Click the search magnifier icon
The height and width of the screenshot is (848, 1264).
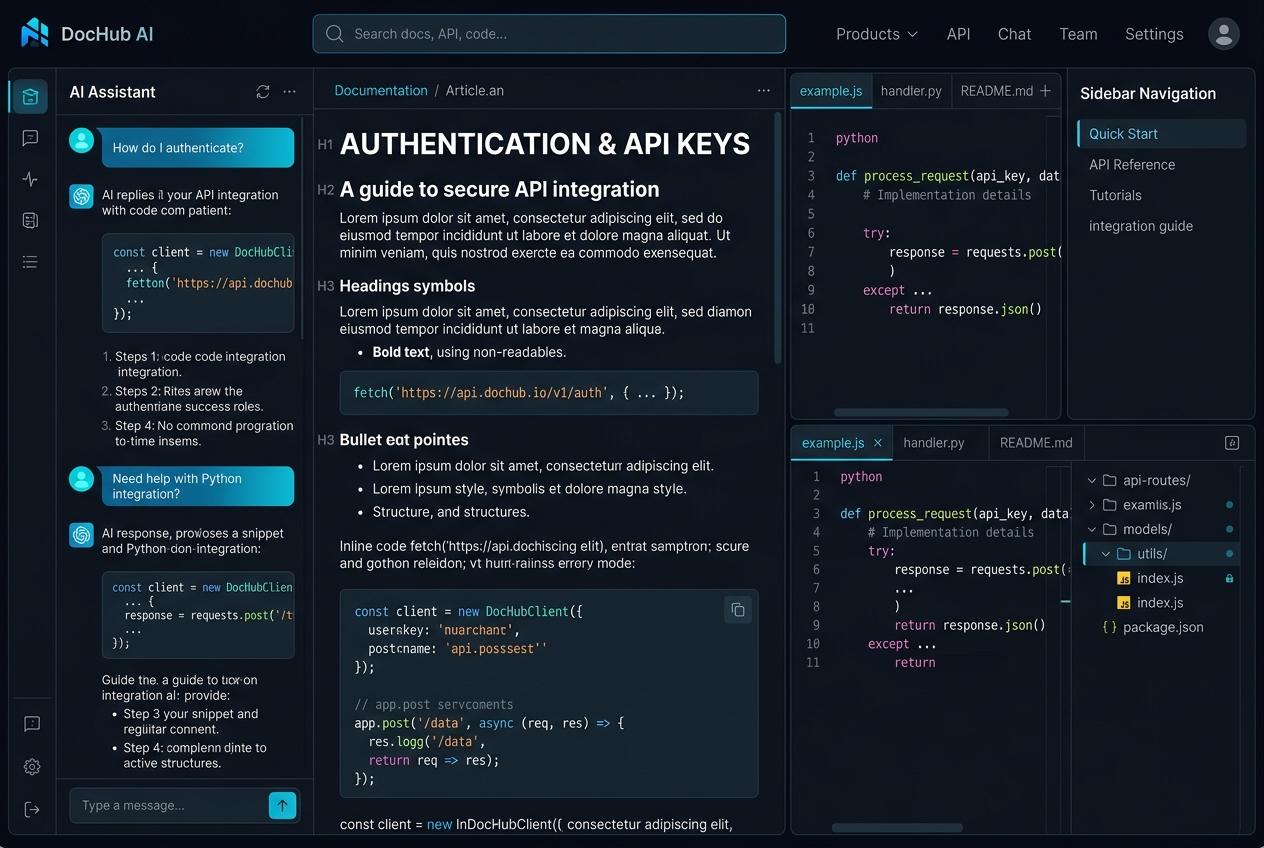335,33
